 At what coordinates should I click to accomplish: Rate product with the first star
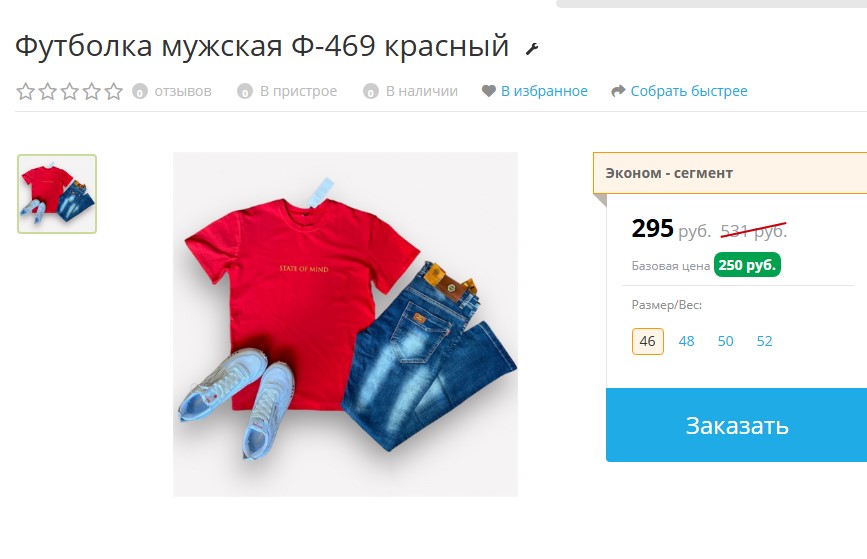click(25, 91)
